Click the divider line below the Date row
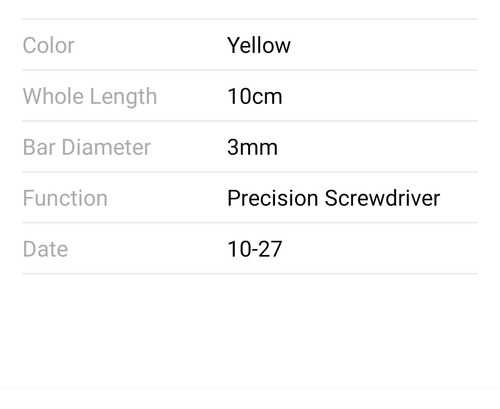Viewport: 500px width, 409px height. click(x=250, y=274)
